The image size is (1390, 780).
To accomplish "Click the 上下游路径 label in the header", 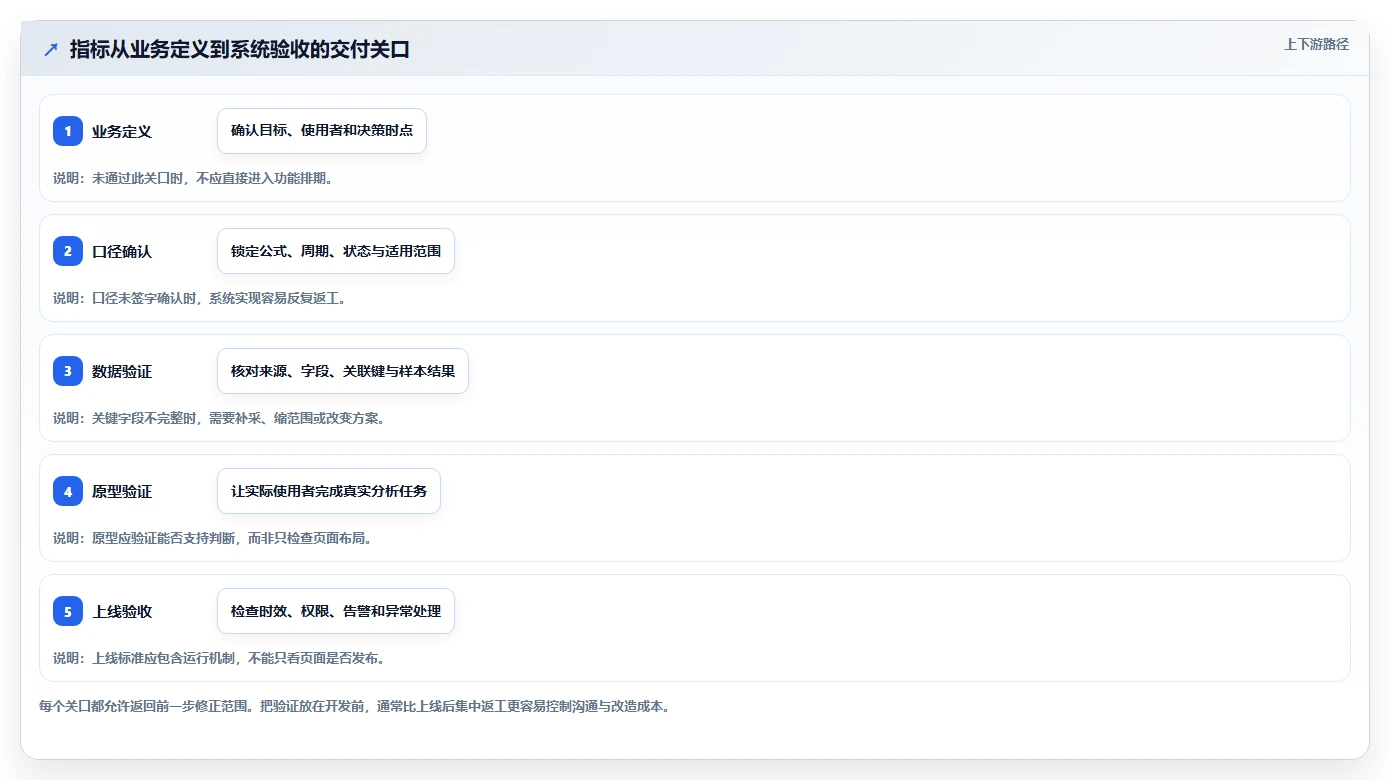I will 1316,44.
